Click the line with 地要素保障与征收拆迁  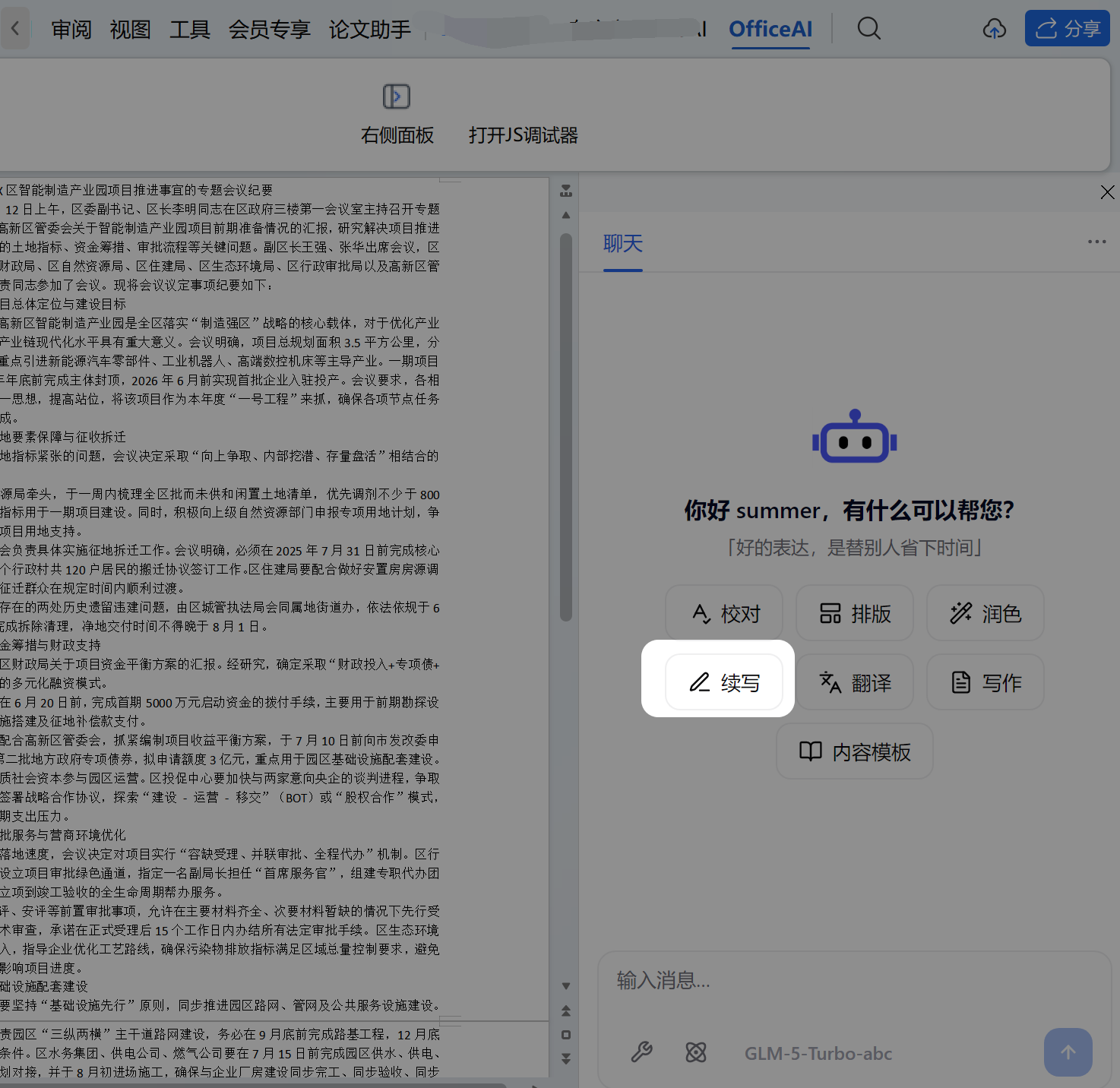click(64, 437)
